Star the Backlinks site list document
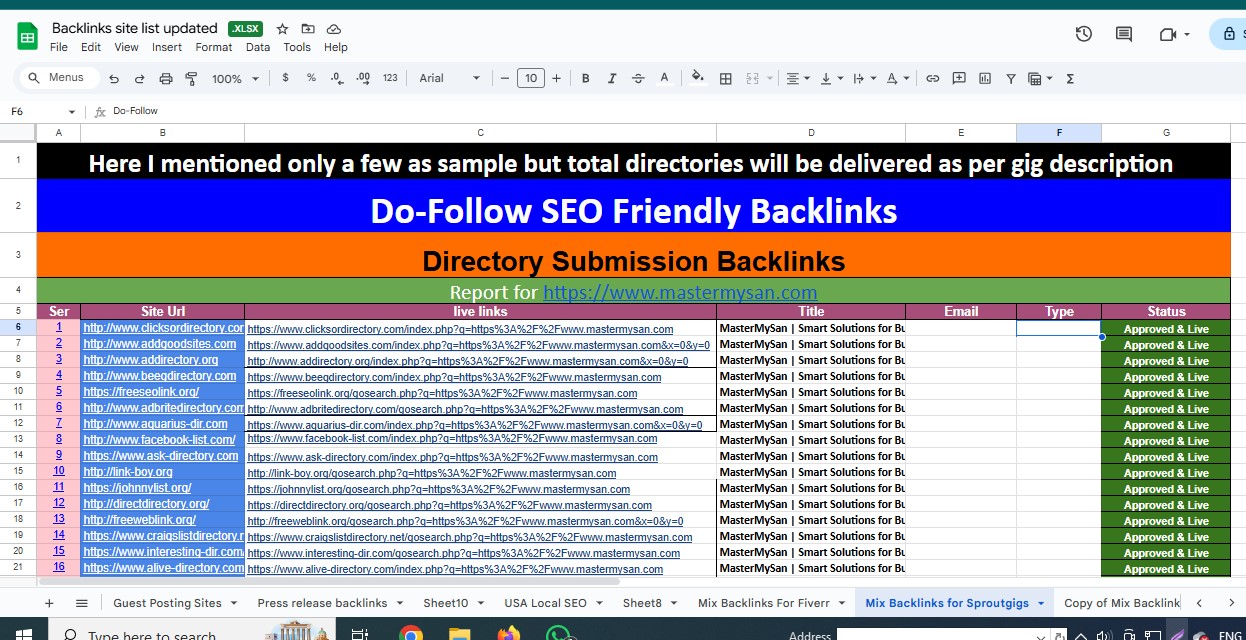 click(282, 29)
